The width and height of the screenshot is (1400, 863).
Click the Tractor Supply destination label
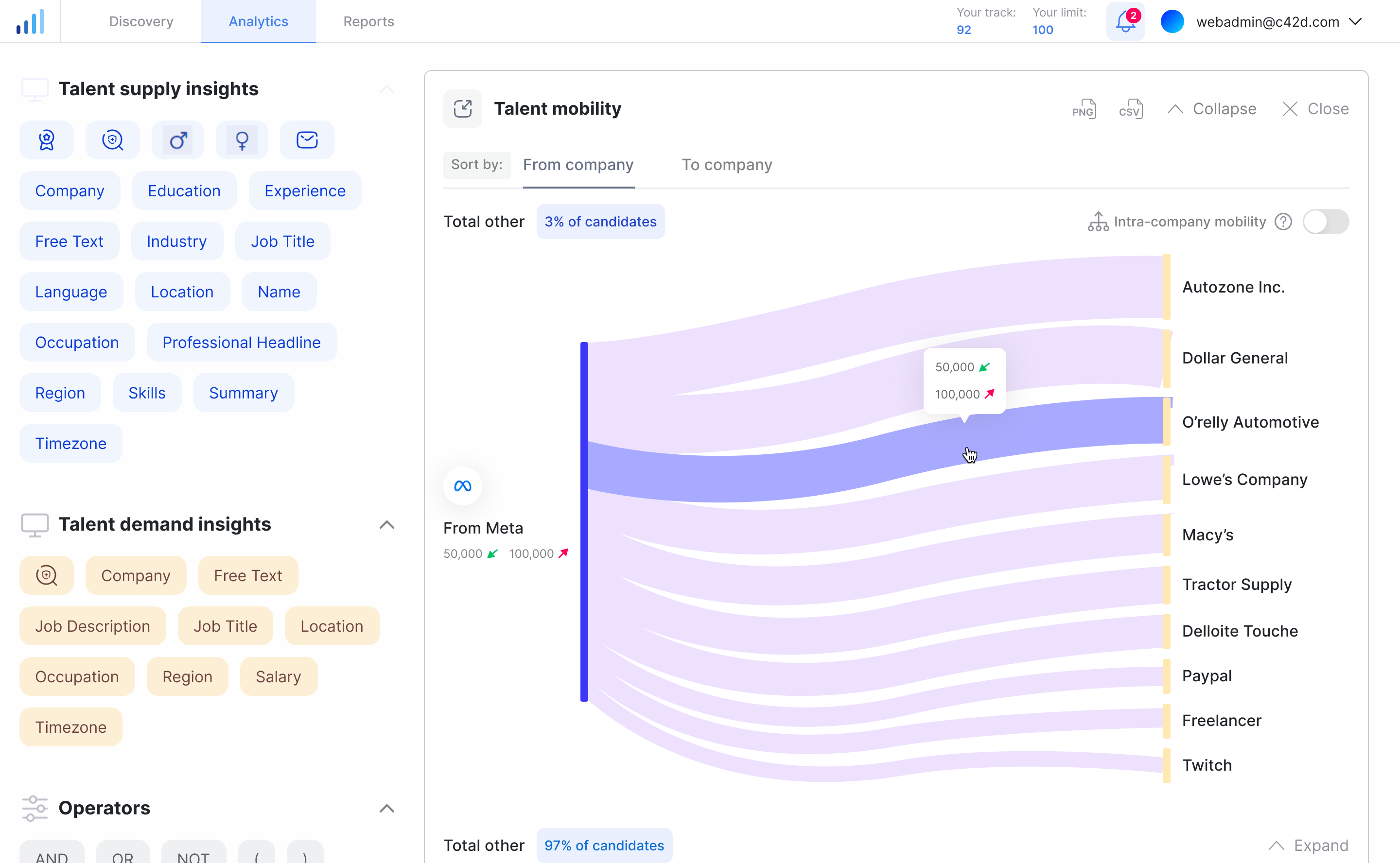[x=1237, y=585]
